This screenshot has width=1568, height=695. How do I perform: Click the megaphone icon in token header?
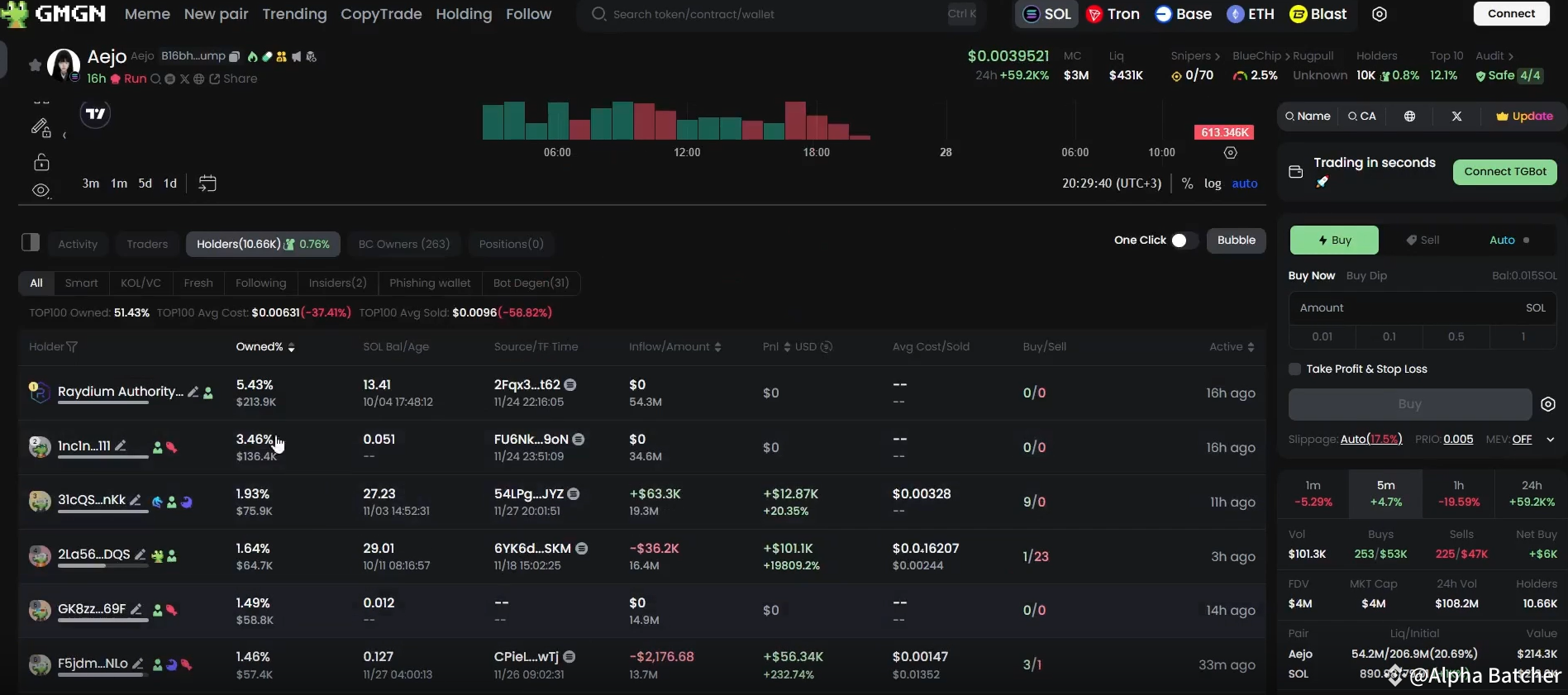[297, 56]
